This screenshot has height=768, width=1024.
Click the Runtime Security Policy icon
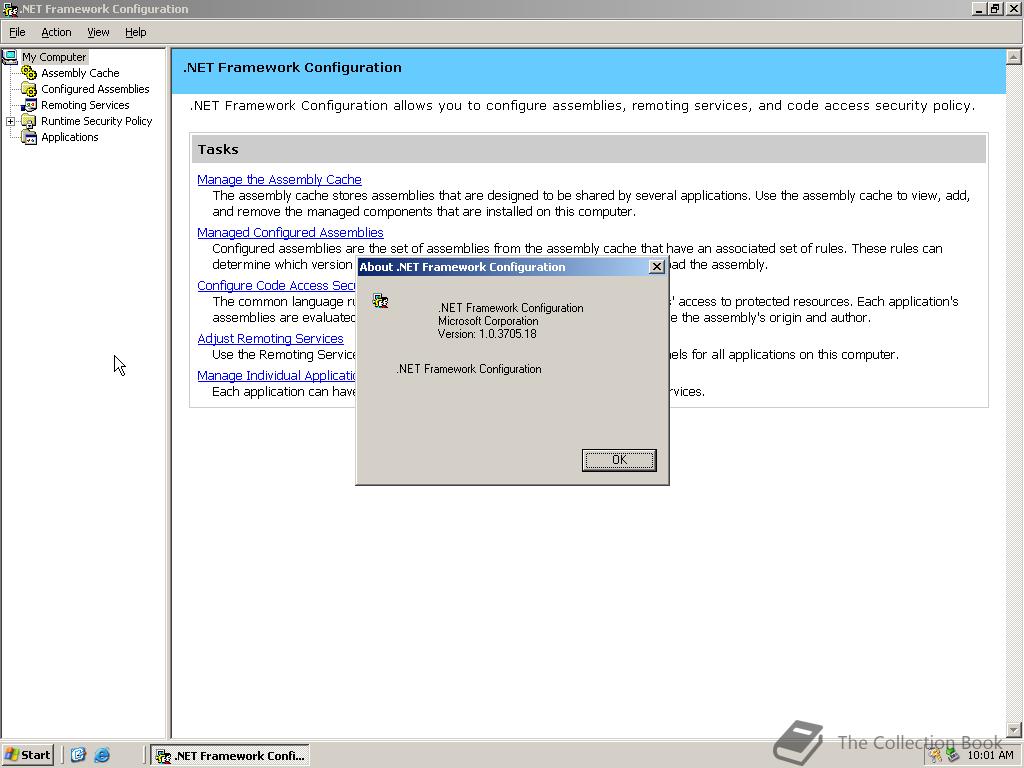[29, 121]
